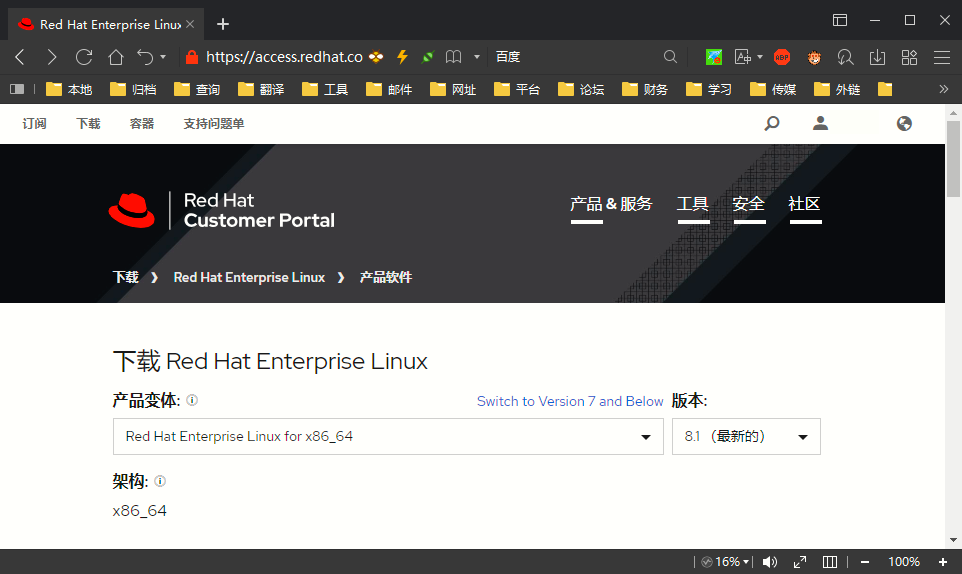The height and width of the screenshot is (574, 962).
Task: Open the 归档 bookmarks folder
Action: 133,90
